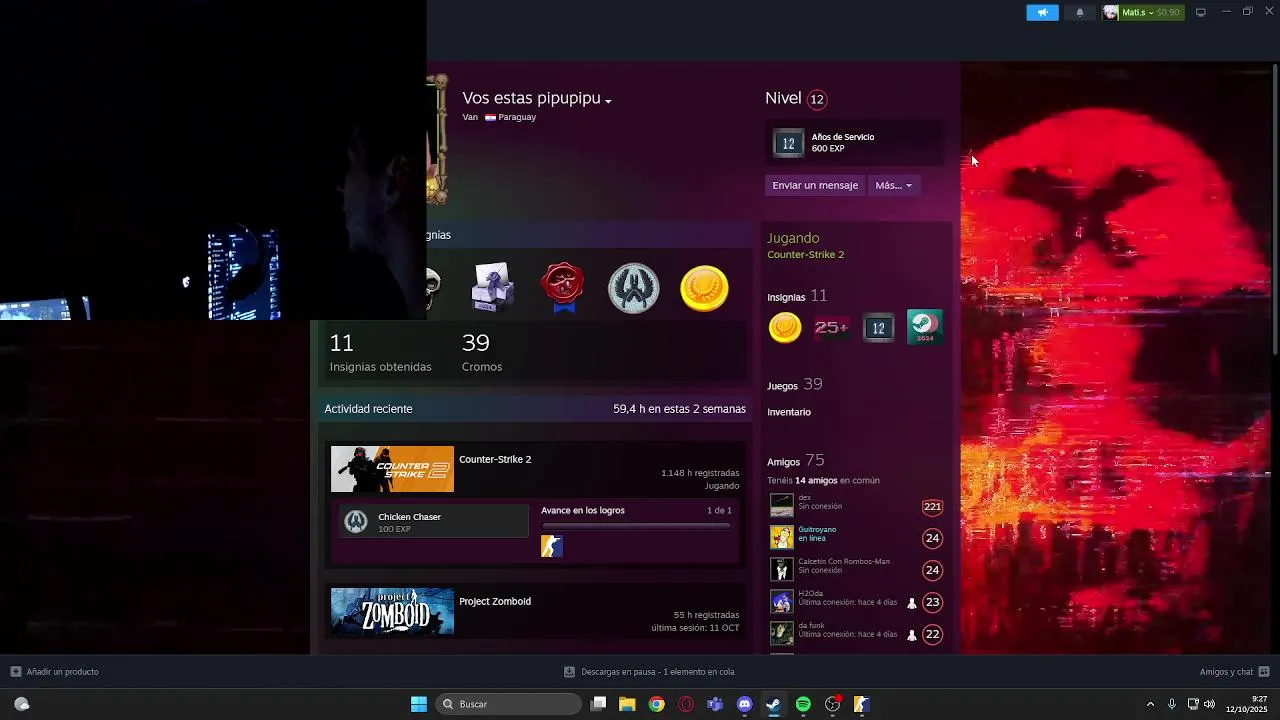
Task: Click the Buscar taskbar search field
Action: tap(510, 704)
